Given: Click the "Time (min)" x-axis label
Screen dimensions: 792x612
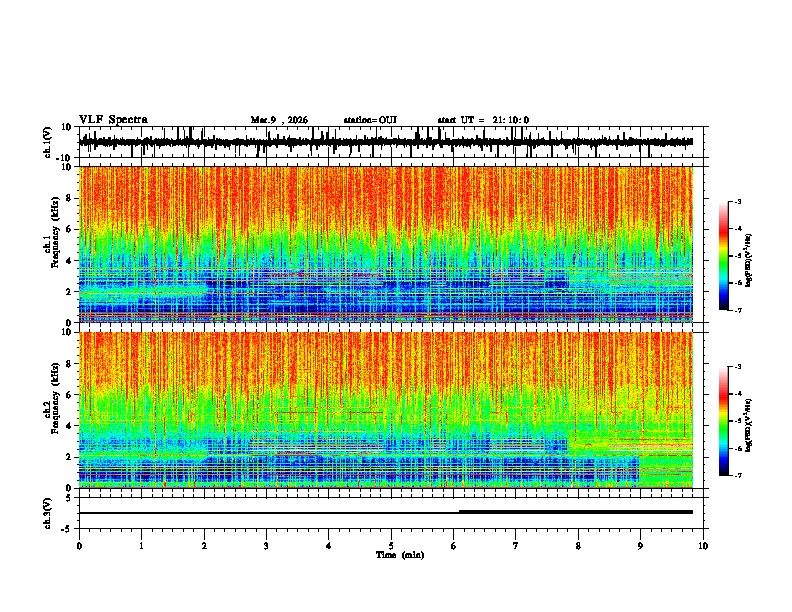Looking at the screenshot, I should click(400, 555).
